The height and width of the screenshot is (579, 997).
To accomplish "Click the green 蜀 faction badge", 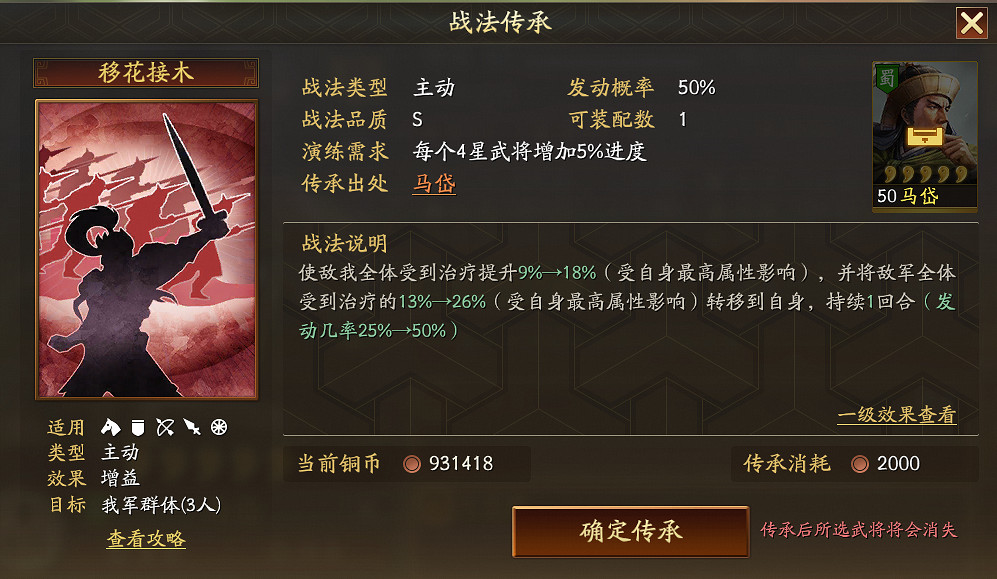I will 887,78.
